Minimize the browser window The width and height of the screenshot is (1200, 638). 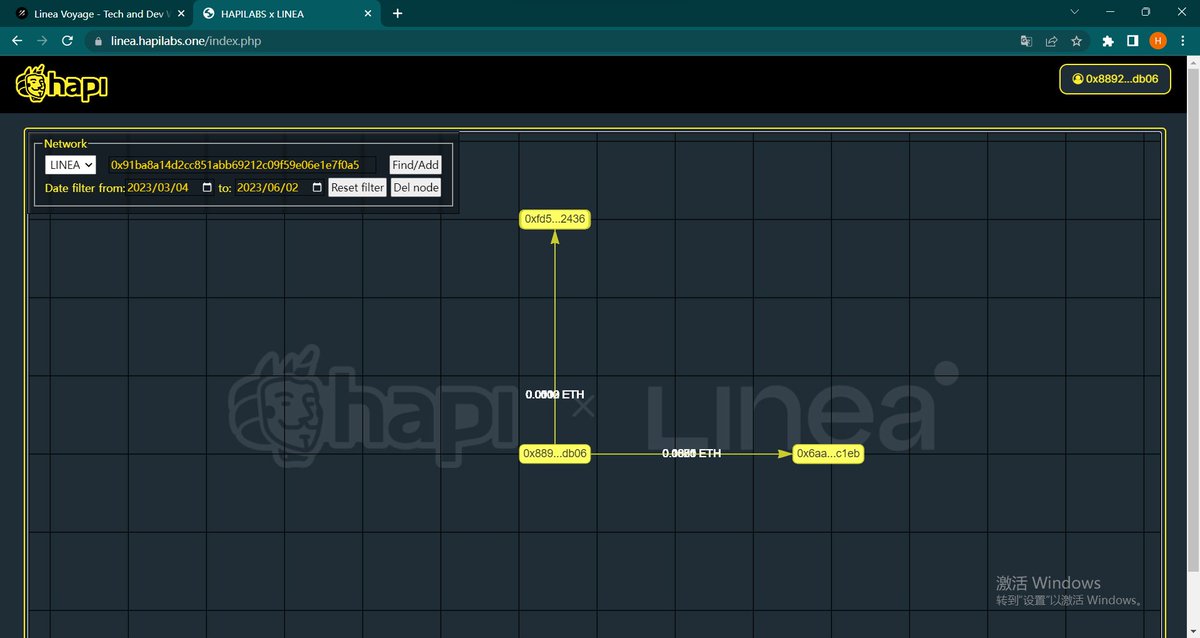pyautogui.click(x=1110, y=12)
